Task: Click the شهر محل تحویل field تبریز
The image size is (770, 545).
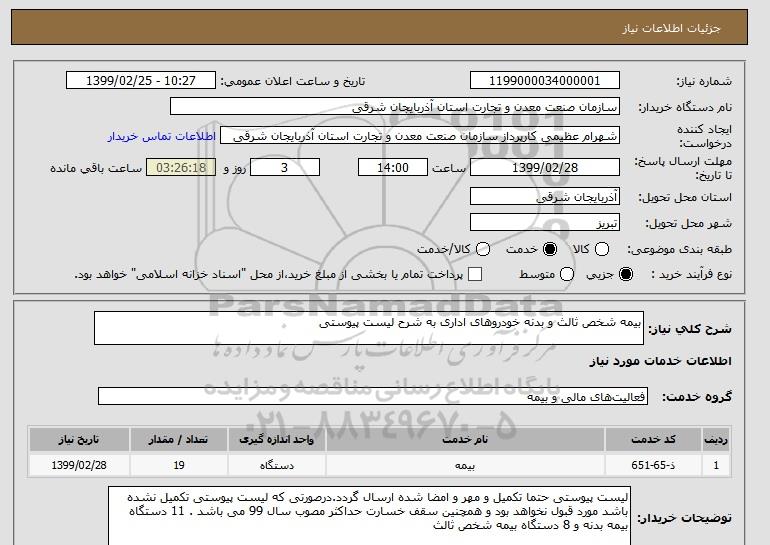Action: coord(545,222)
